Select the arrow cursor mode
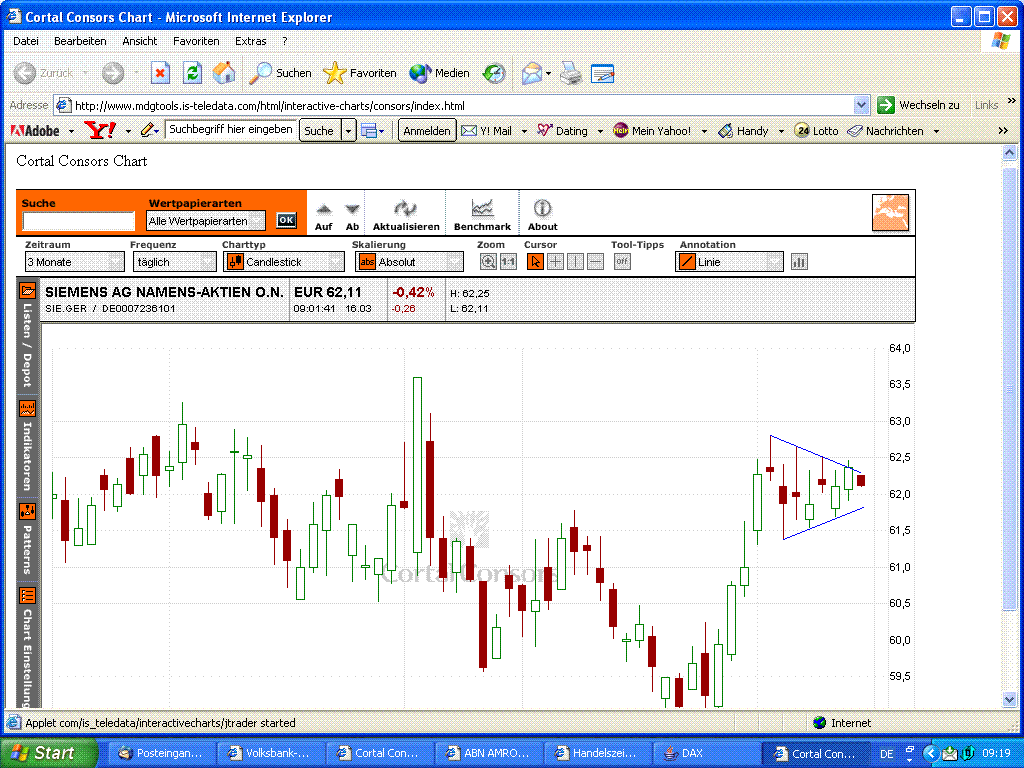 tap(535, 262)
